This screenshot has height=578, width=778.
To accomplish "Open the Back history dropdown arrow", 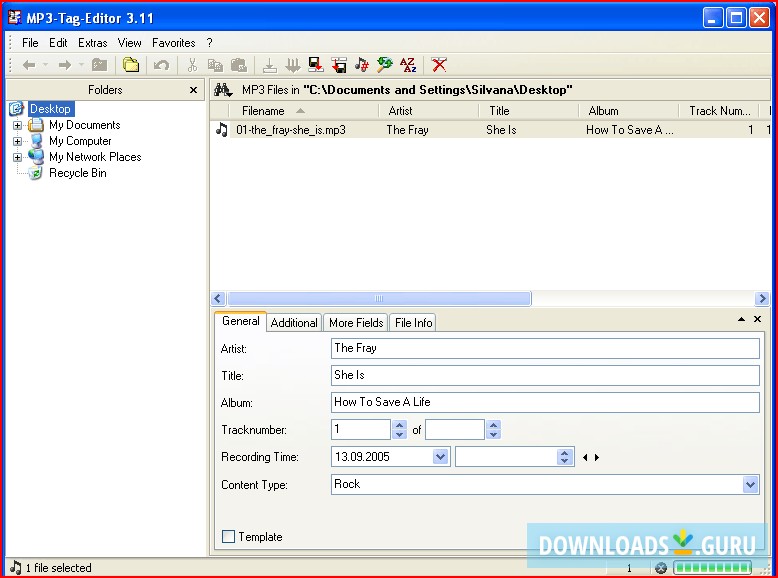I will 45,65.
